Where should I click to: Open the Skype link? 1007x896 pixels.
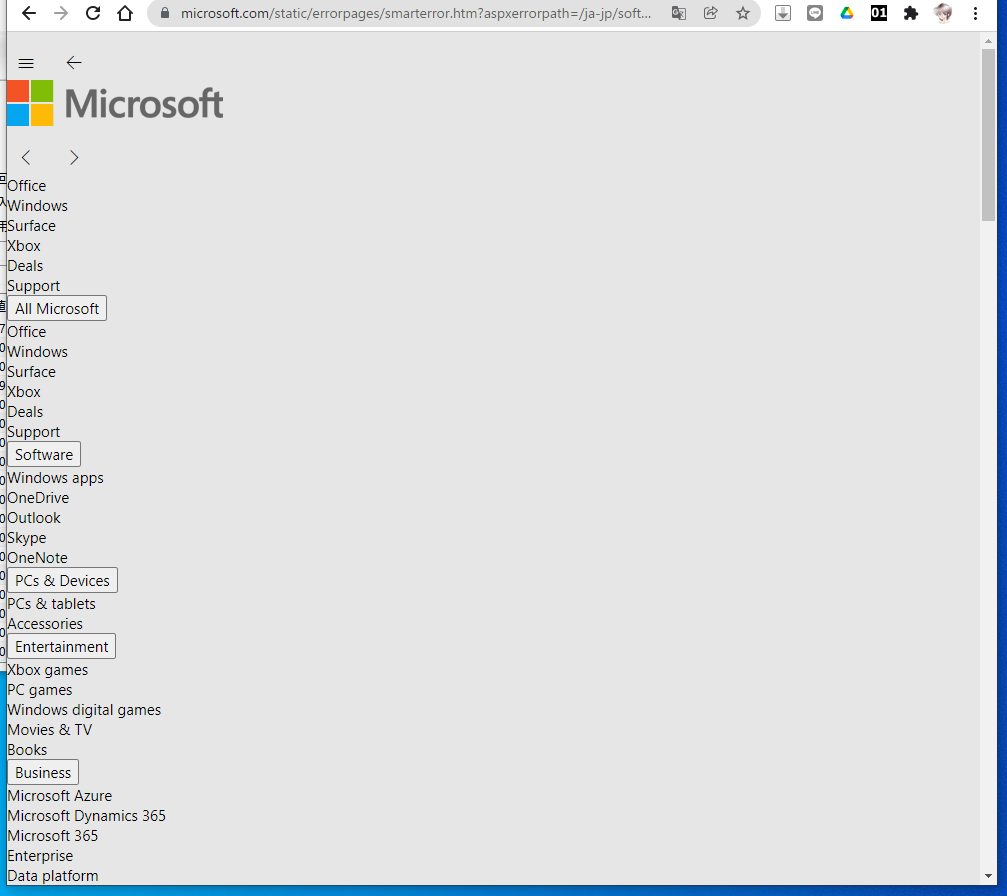coord(27,538)
